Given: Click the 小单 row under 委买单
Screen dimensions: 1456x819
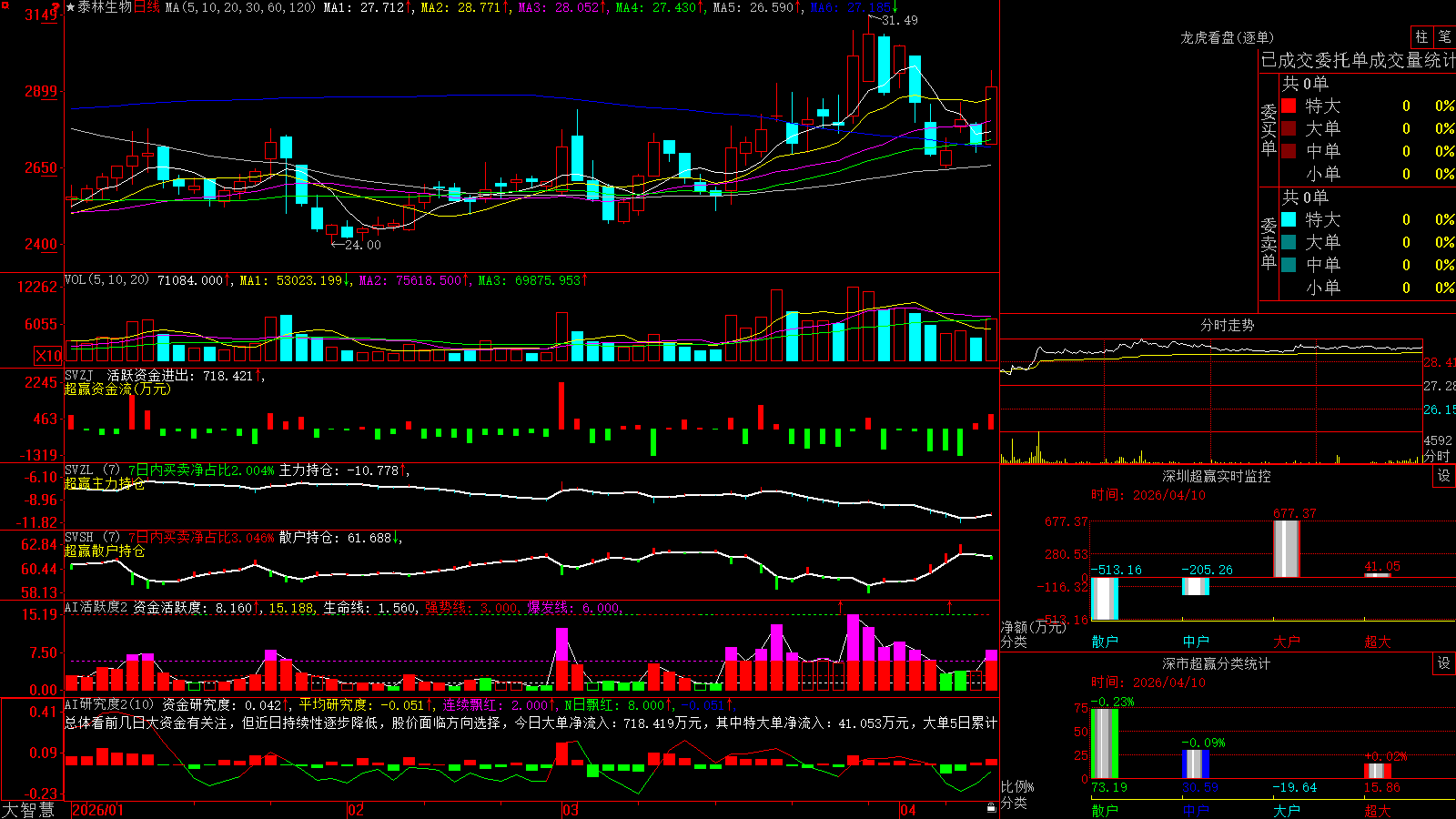Looking at the screenshot, I should 1368,174.
